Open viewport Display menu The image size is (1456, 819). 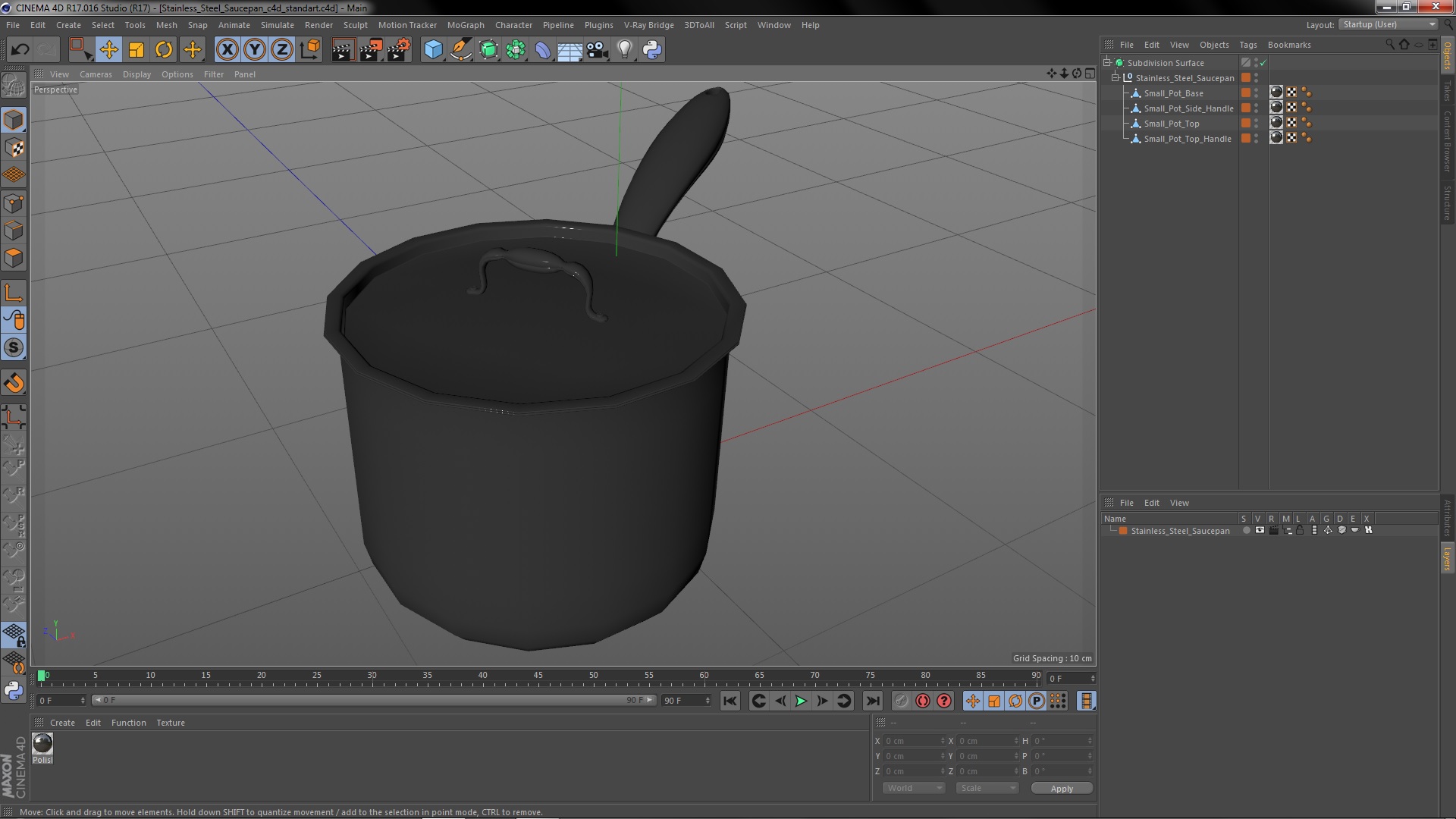[x=136, y=74]
